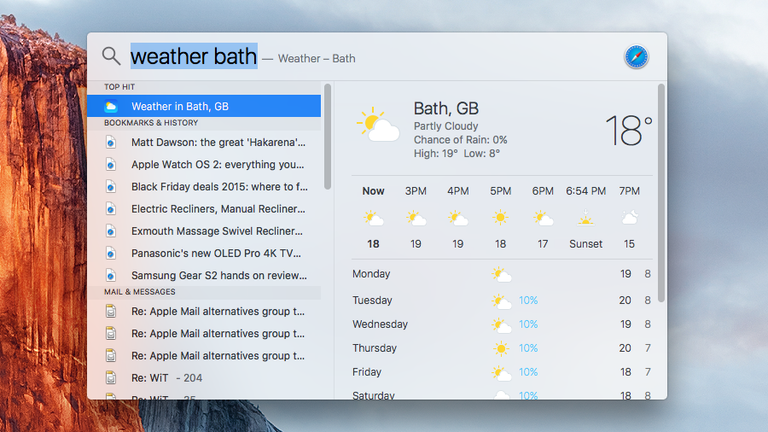
Task: Click the weather preview pane scrollbar
Action: (x=661, y=193)
